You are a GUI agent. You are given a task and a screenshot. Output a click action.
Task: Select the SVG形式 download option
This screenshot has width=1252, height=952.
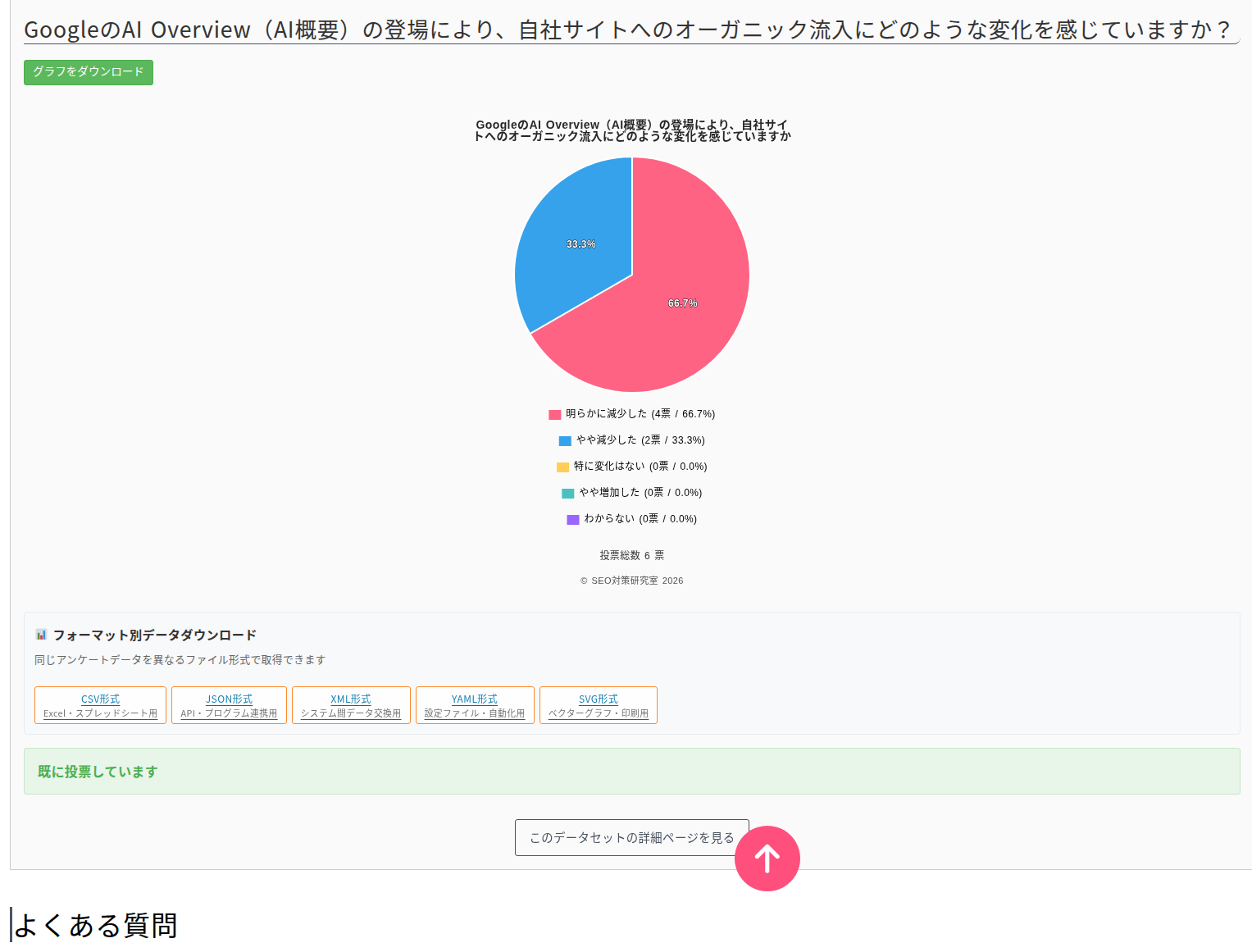click(x=599, y=705)
